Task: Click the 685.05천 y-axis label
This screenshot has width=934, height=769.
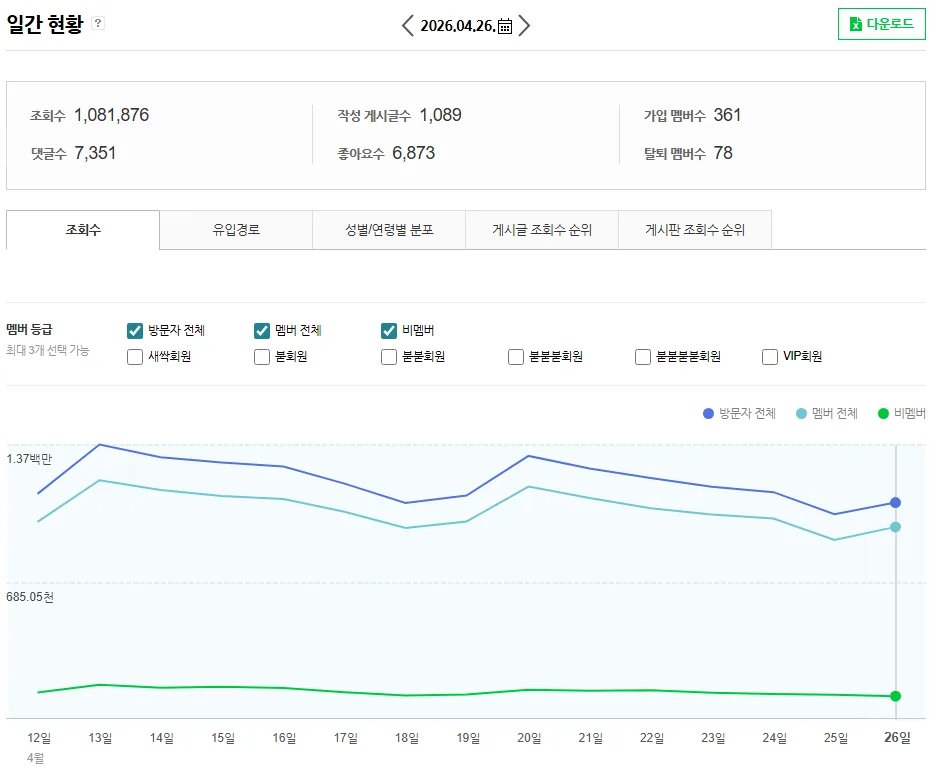Action: [x=30, y=597]
